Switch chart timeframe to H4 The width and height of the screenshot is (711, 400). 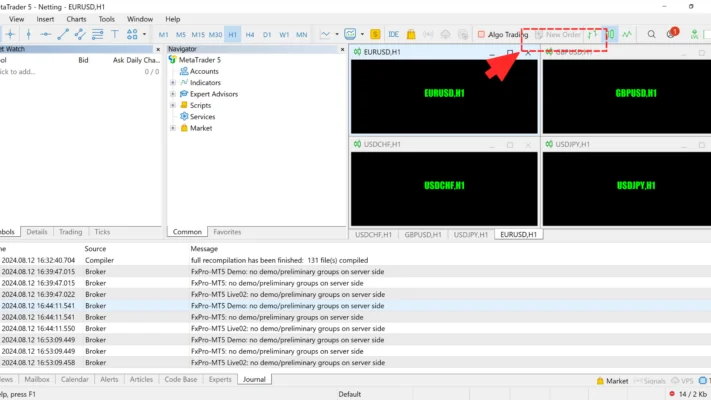tap(250, 34)
